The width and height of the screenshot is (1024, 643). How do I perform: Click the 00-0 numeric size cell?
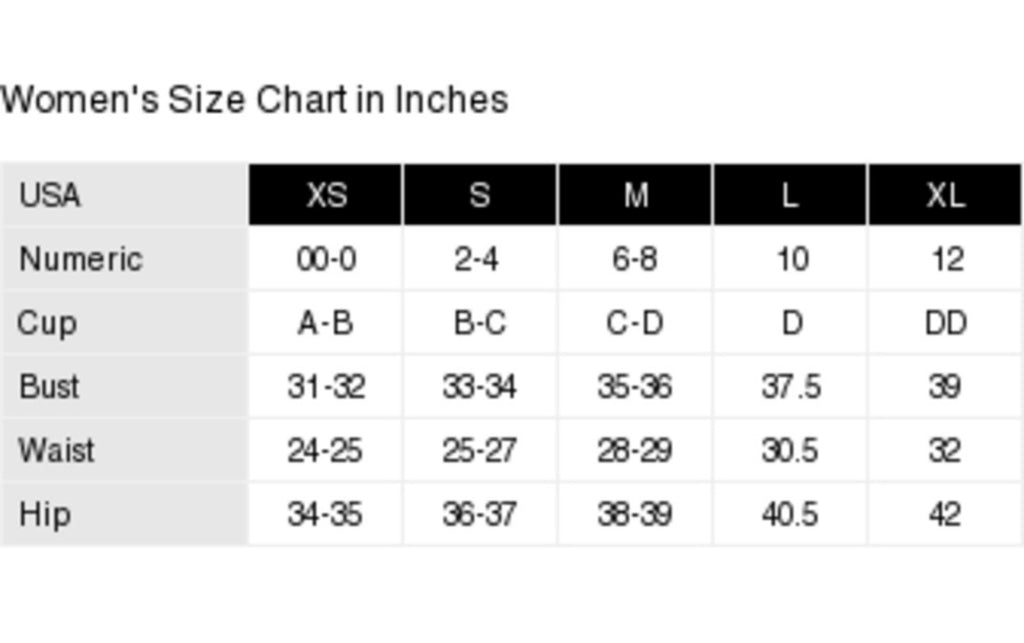pyautogui.click(x=325, y=259)
